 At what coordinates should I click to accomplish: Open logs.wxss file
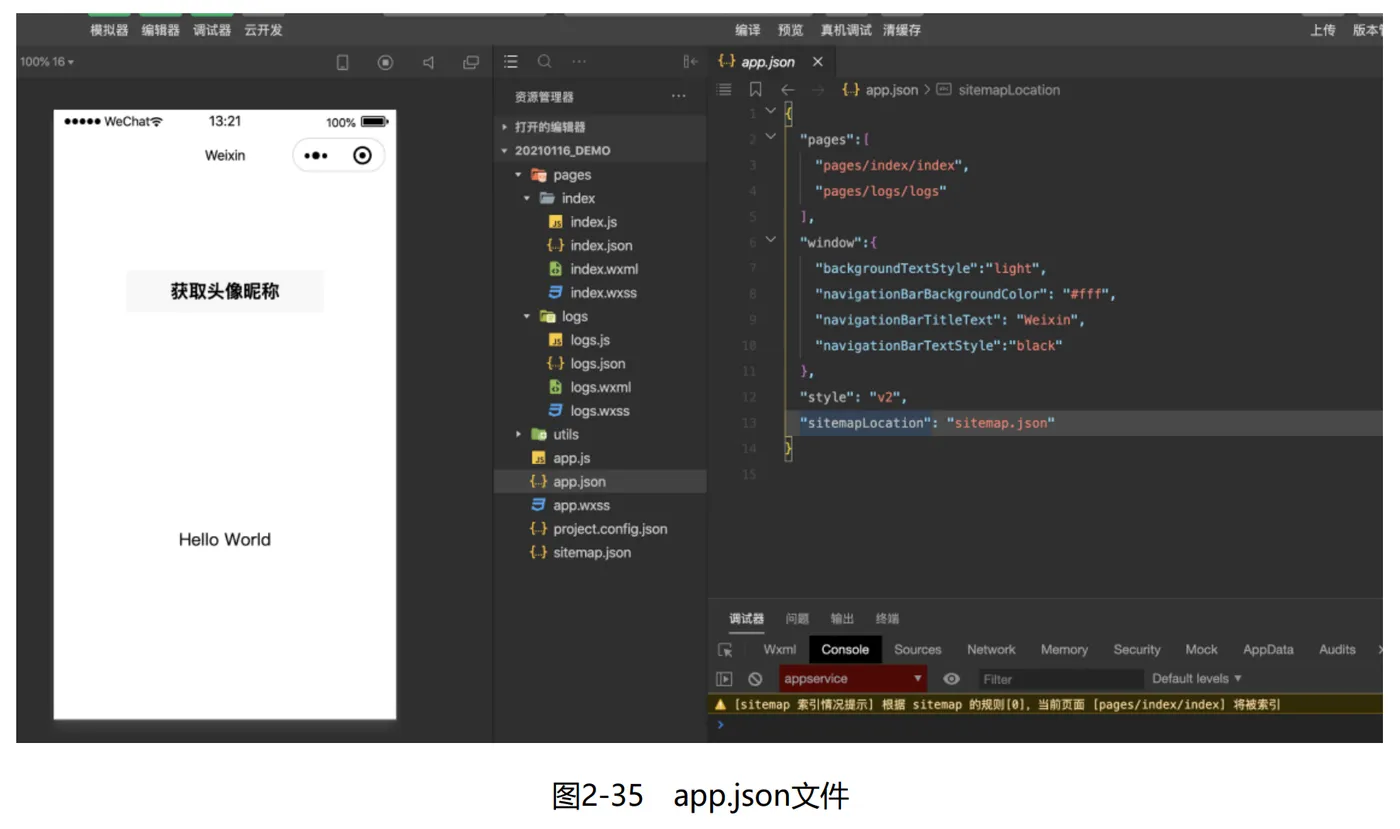click(600, 411)
